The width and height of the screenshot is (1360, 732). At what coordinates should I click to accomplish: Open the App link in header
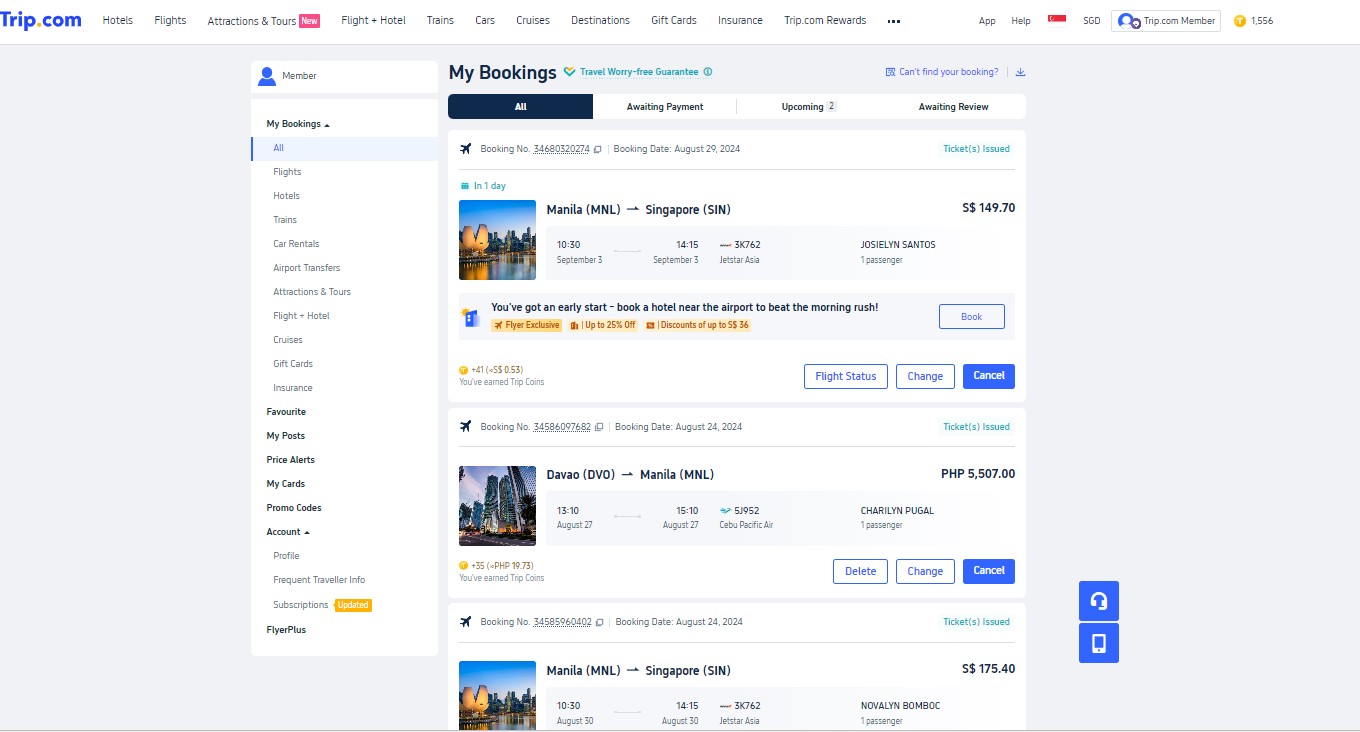pyautogui.click(x=987, y=21)
